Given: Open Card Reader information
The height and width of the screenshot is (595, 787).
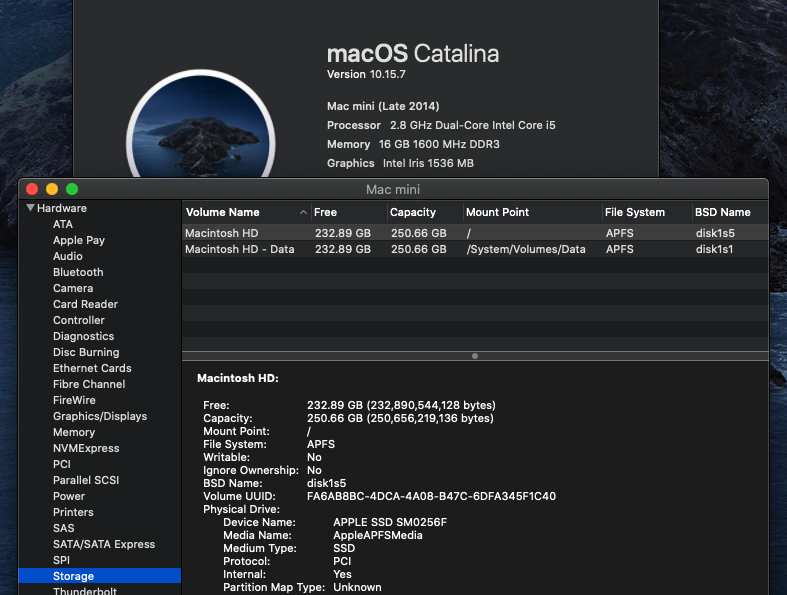Looking at the screenshot, I should click(85, 304).
